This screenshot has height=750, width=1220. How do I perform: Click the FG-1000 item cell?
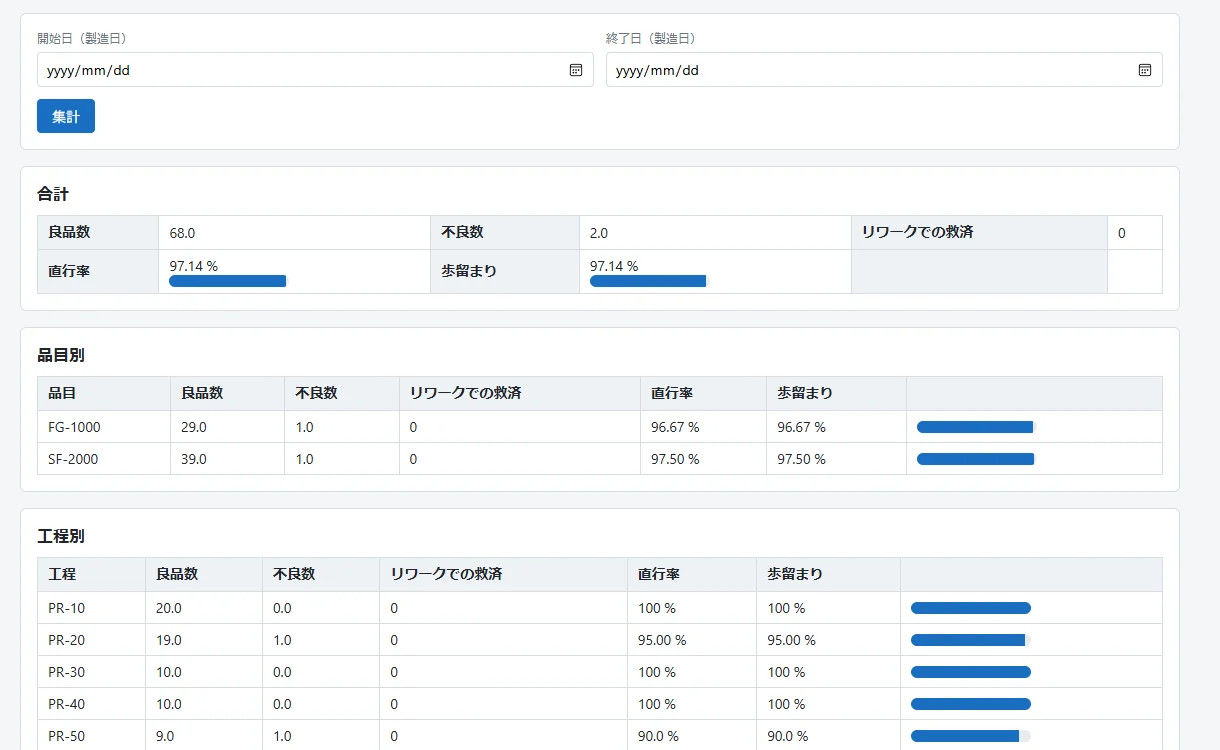click(x=104, y=427)
